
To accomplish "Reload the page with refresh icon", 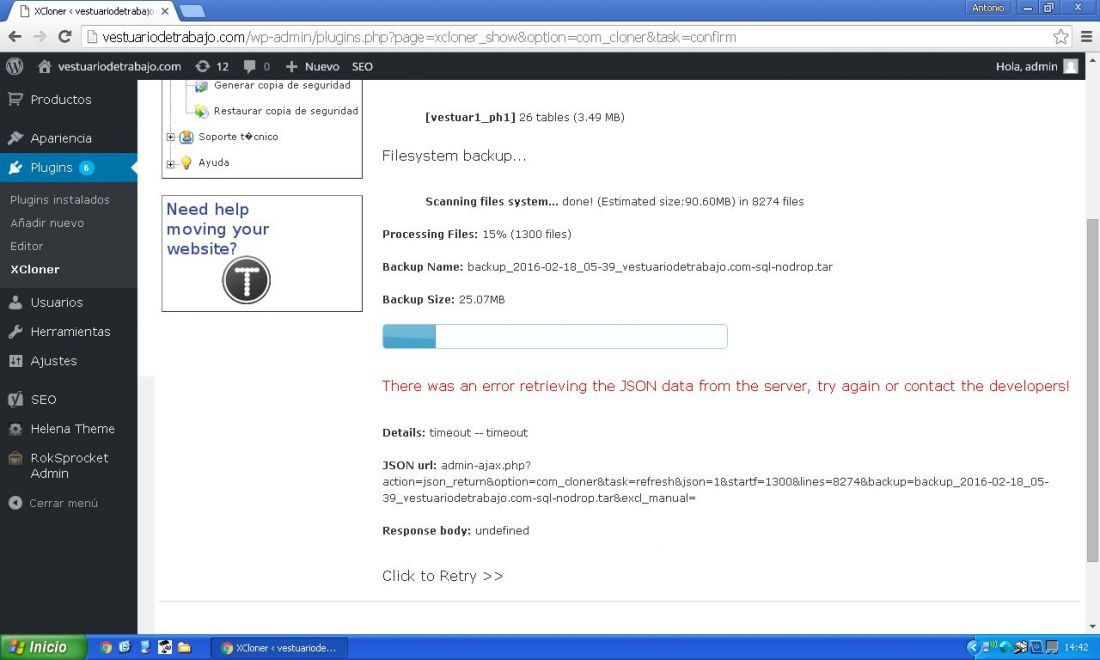I will click(x=65, y=36).
